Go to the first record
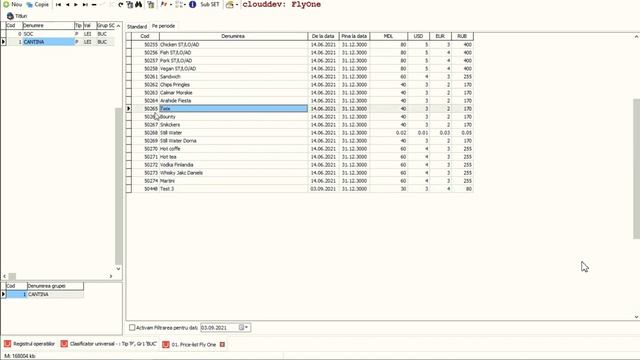This screenshot has height=360, width=640. click(58, 4)
